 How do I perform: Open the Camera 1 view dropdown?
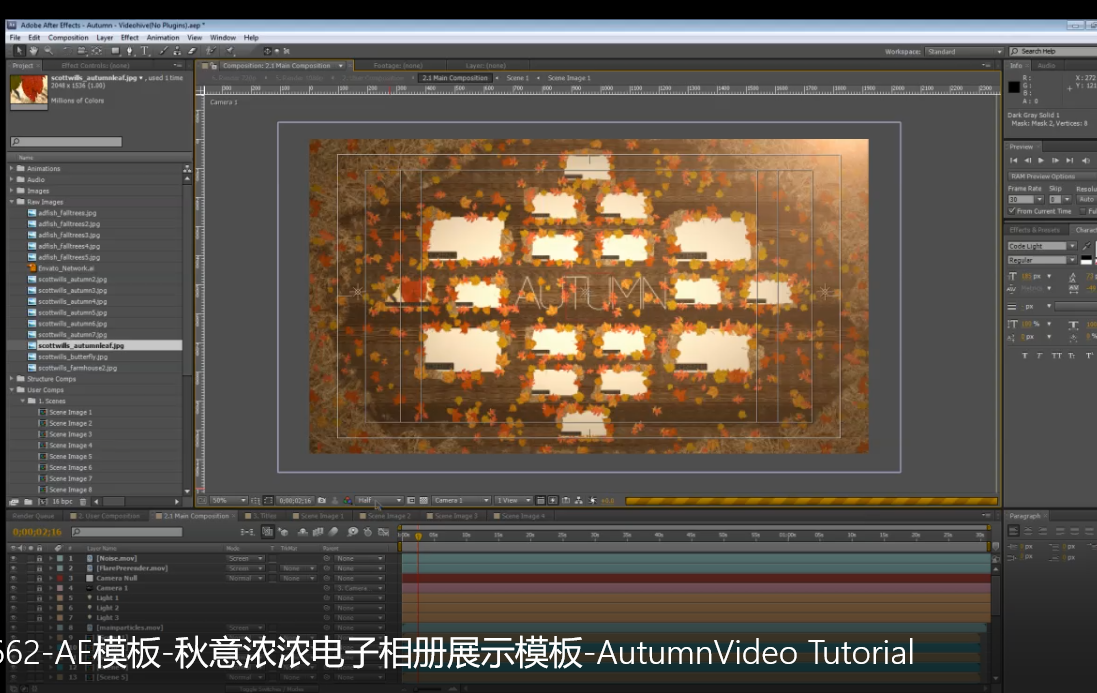click(x=461, y=501)
